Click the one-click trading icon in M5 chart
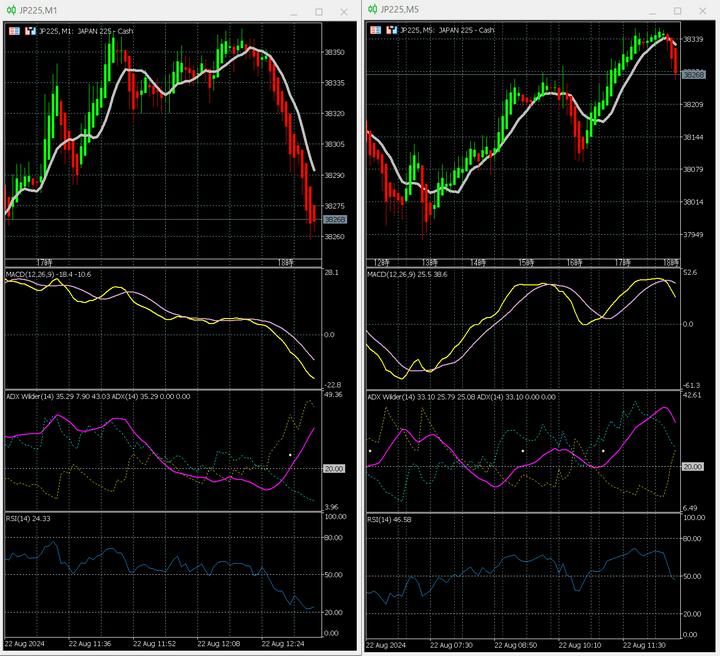720x656 pixels. [x=377, y=30]
